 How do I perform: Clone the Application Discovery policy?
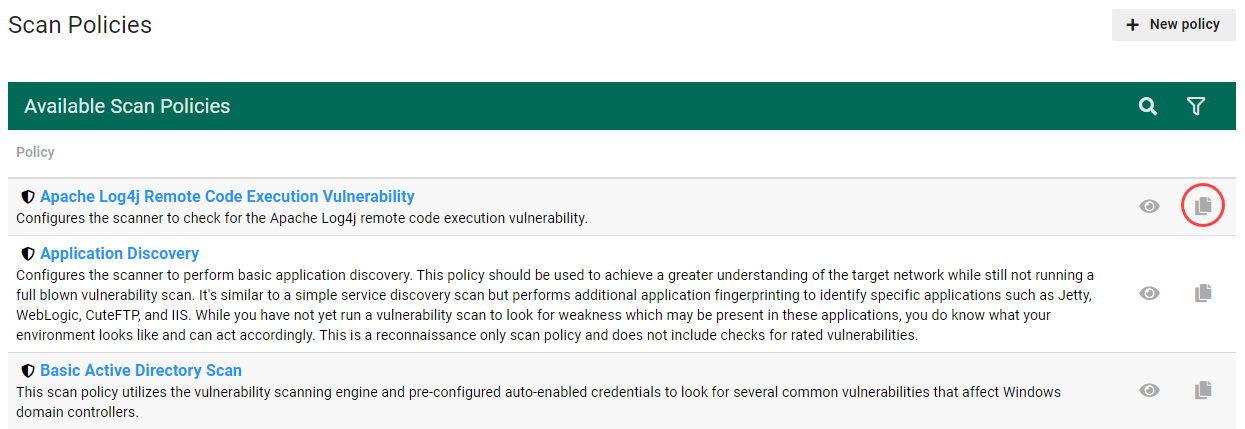(1204, 293)
